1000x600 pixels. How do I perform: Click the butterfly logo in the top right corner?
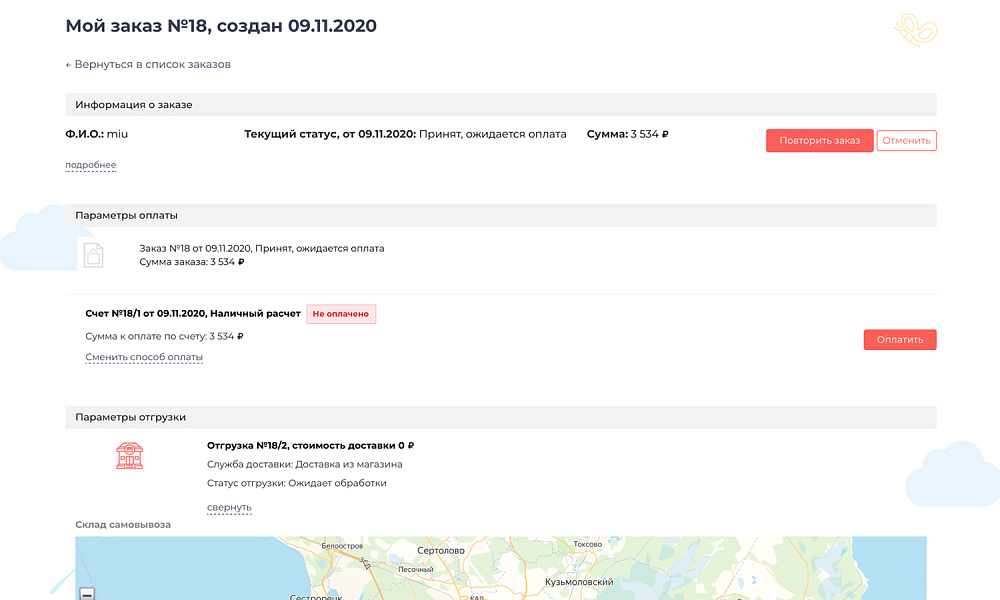coord(915,30)
